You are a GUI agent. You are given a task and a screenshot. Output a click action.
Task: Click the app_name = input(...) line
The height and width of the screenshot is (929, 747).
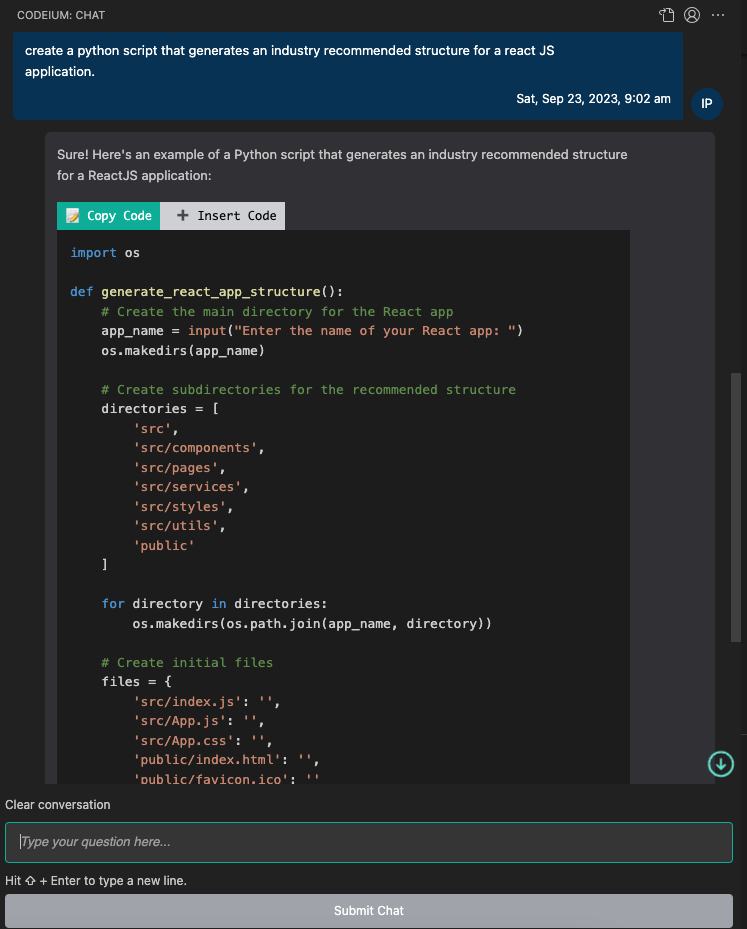(x=312, y=331)
